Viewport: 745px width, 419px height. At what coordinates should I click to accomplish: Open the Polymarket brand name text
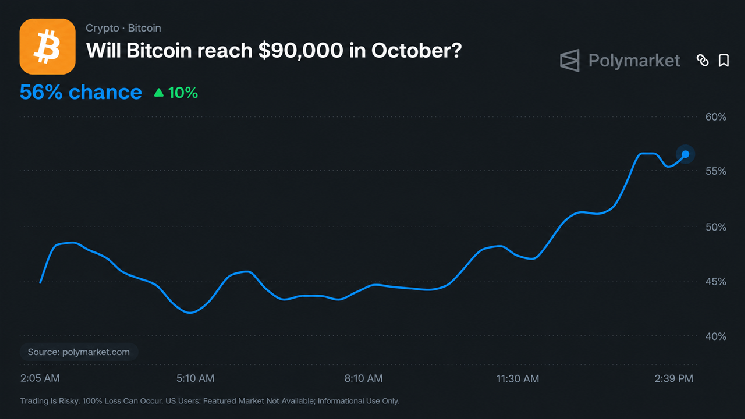(x=634, y=61)
